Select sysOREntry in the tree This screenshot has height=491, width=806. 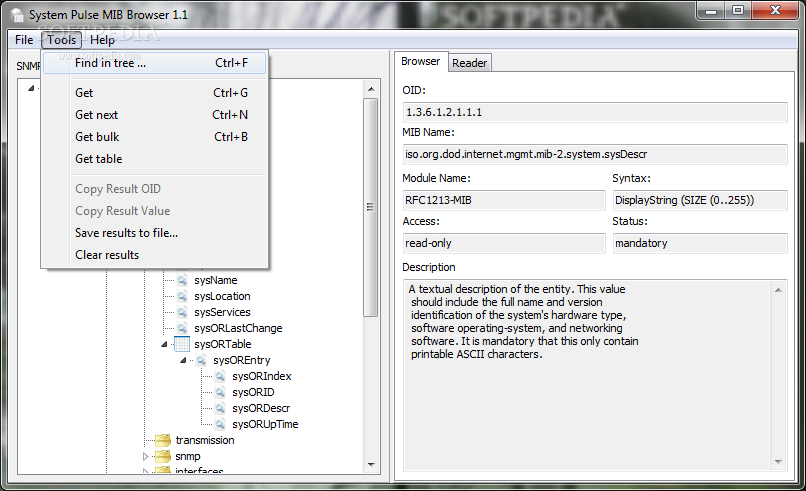pos(242,360)
